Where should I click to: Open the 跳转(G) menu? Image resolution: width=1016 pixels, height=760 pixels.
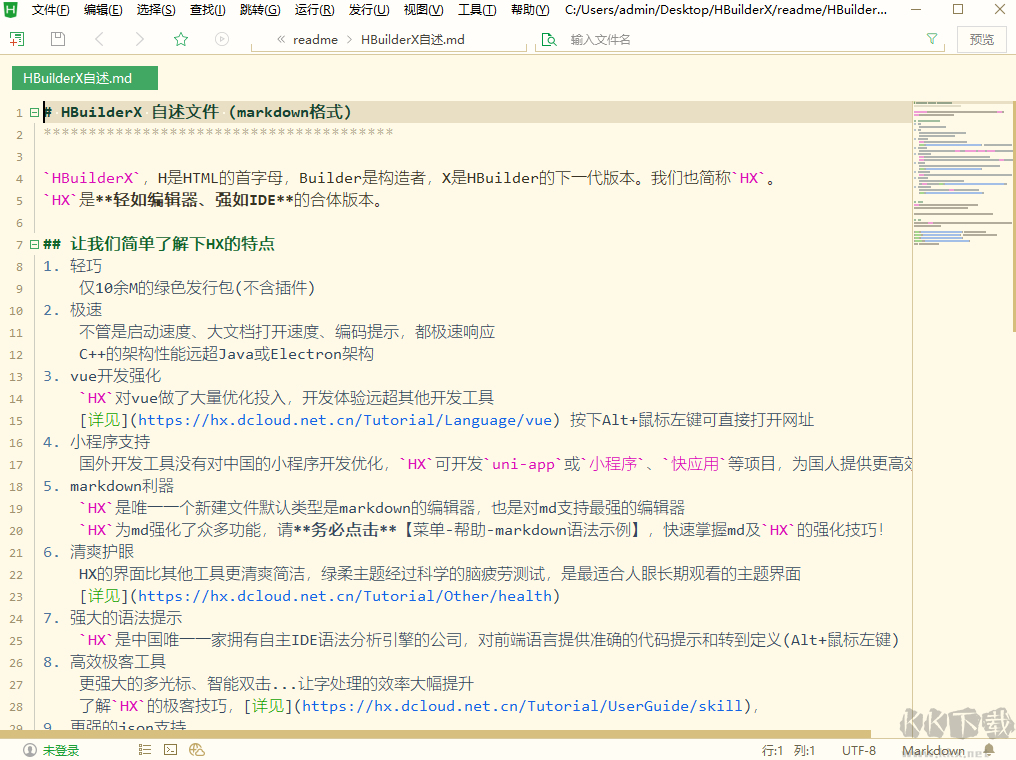pyautogui.click(x=260, y=10)
